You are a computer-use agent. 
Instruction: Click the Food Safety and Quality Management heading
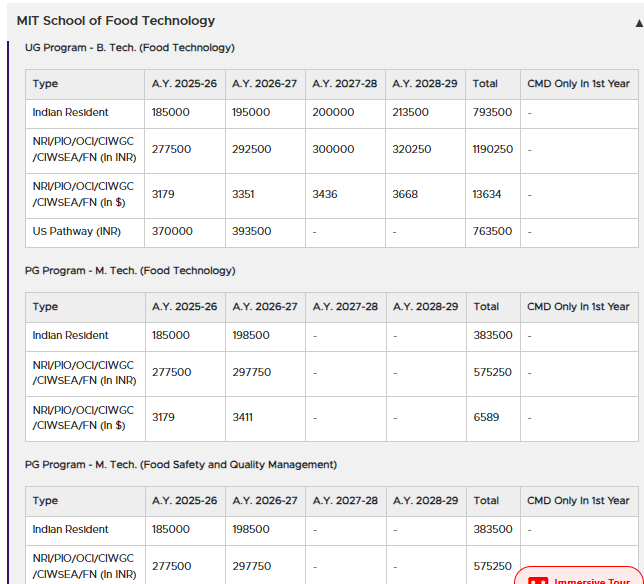point(181,464)
